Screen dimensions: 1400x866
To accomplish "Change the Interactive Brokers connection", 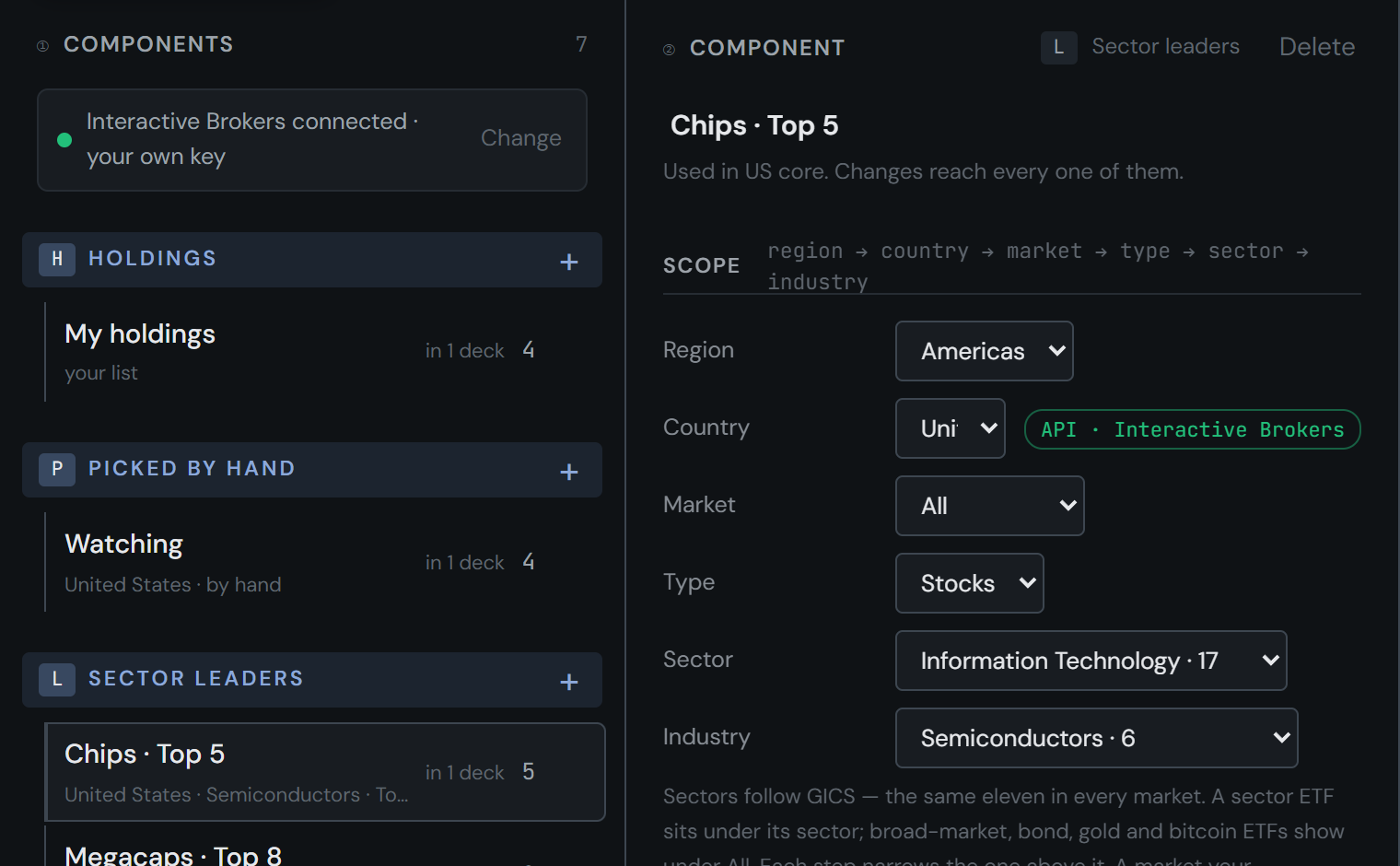I will click(x=520, y=138).
